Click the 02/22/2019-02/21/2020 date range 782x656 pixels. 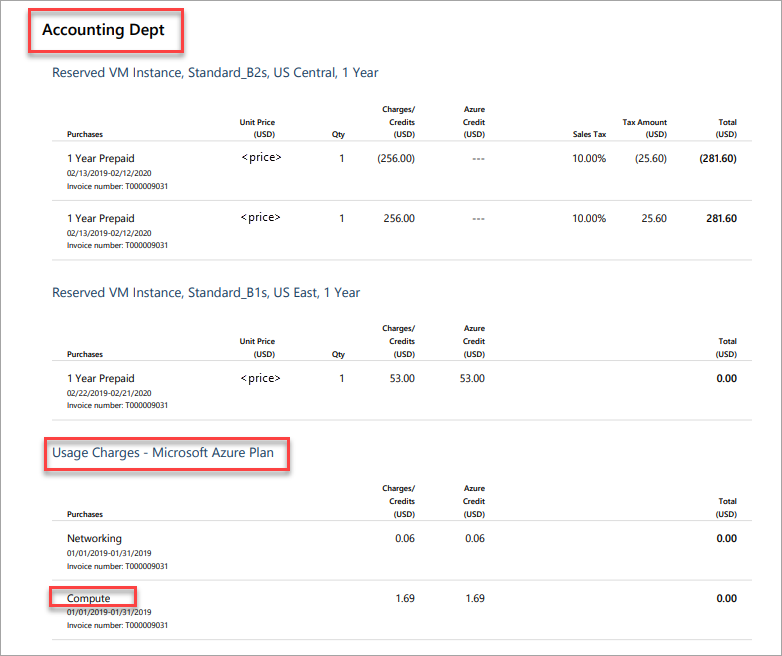coord(110,392)
